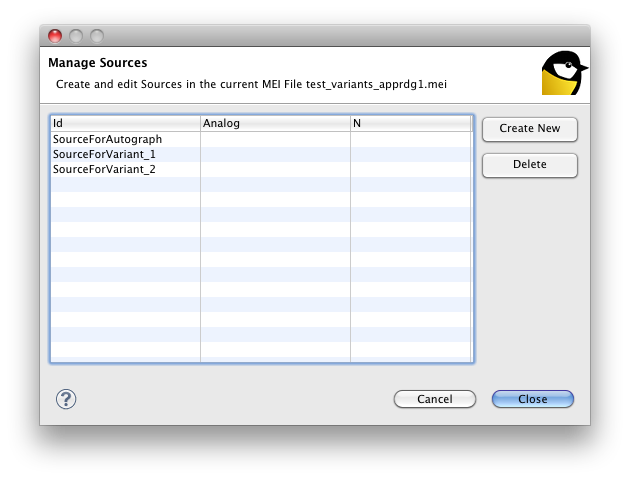This screenshot has width=630, height=480.
Task: Click the Analog cell of SourceForVariant_1
Action: (275, 155)
